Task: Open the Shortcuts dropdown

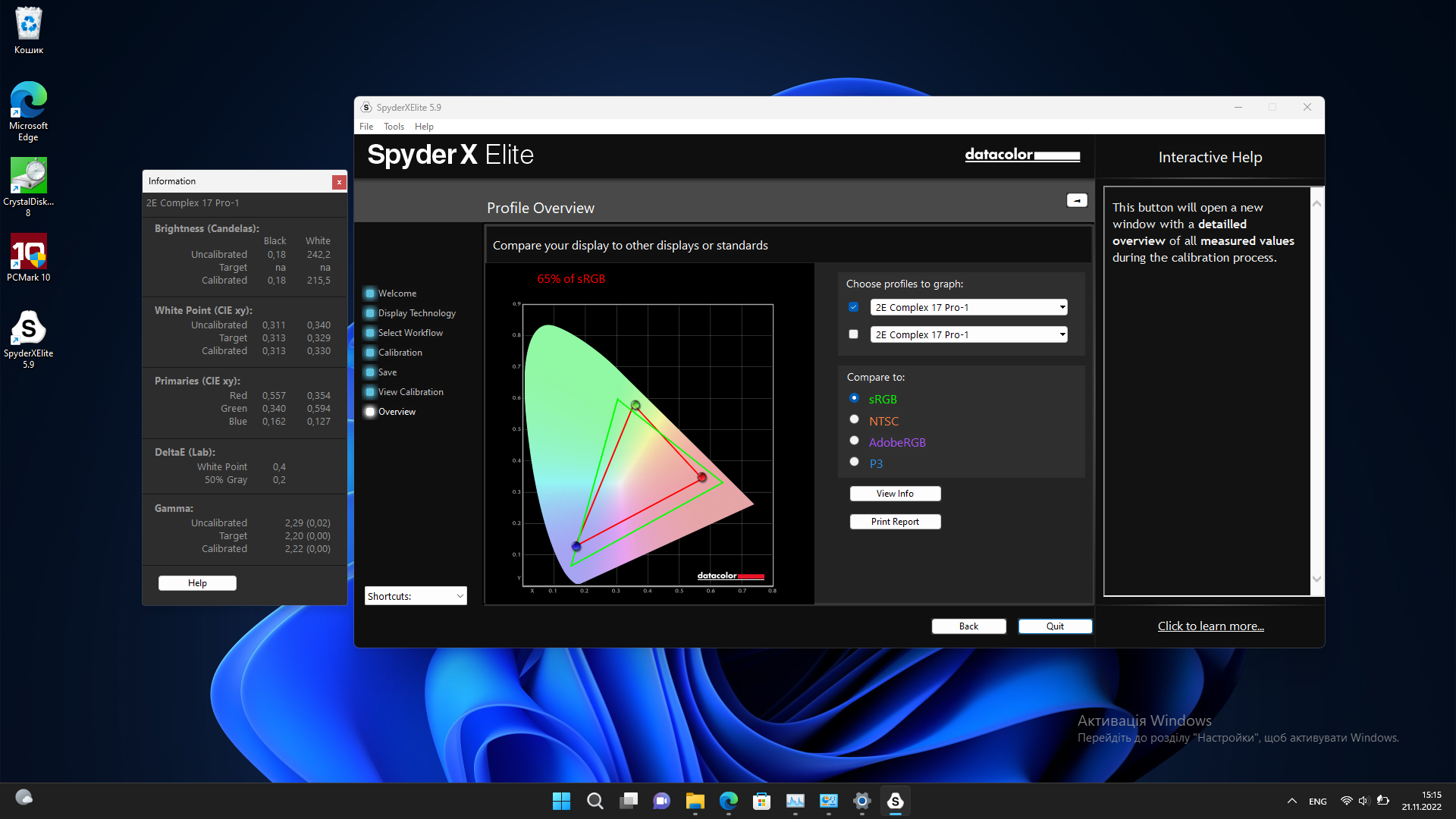Action: [416, 596]
